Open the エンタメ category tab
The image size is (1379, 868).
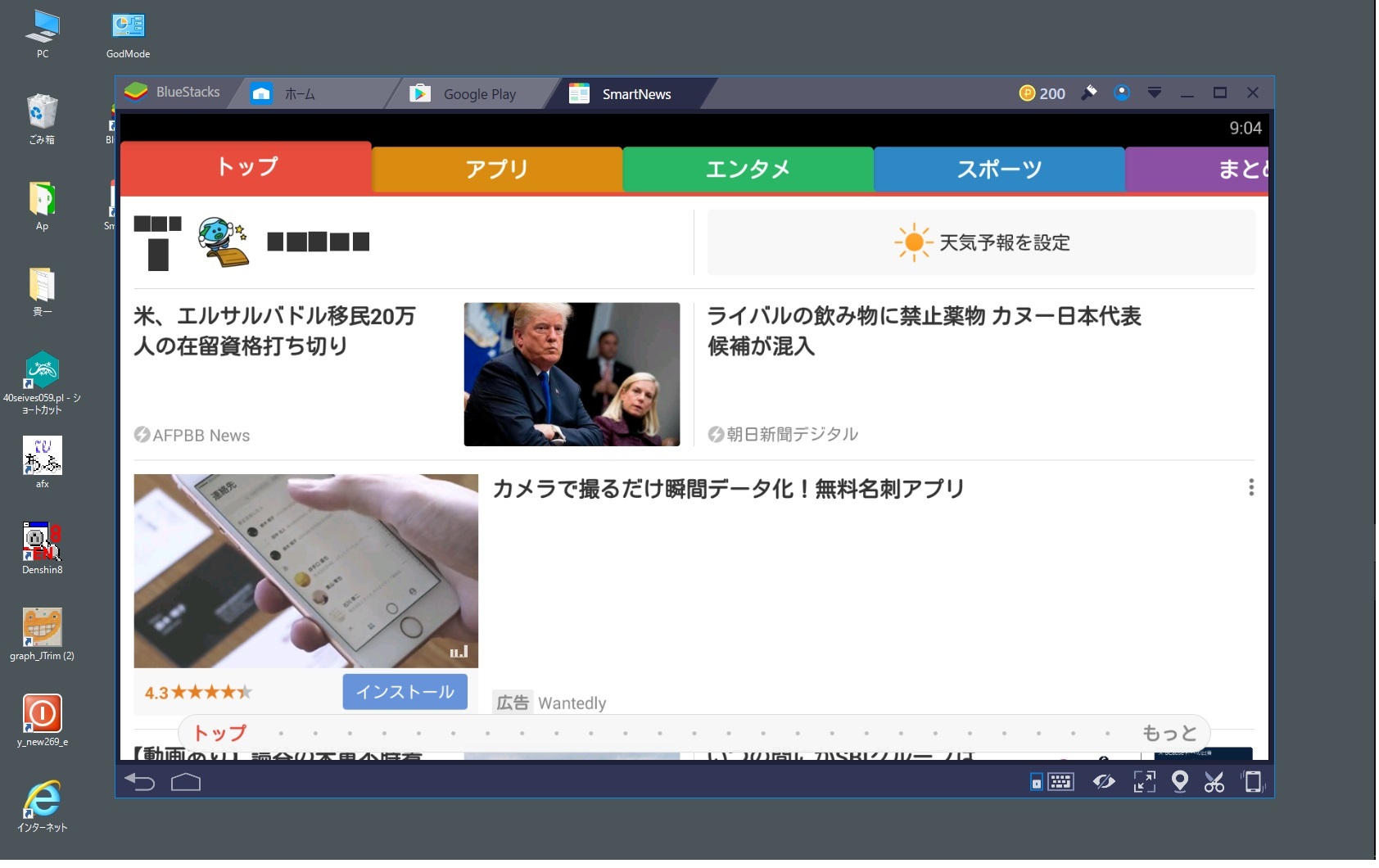point(748,169)
